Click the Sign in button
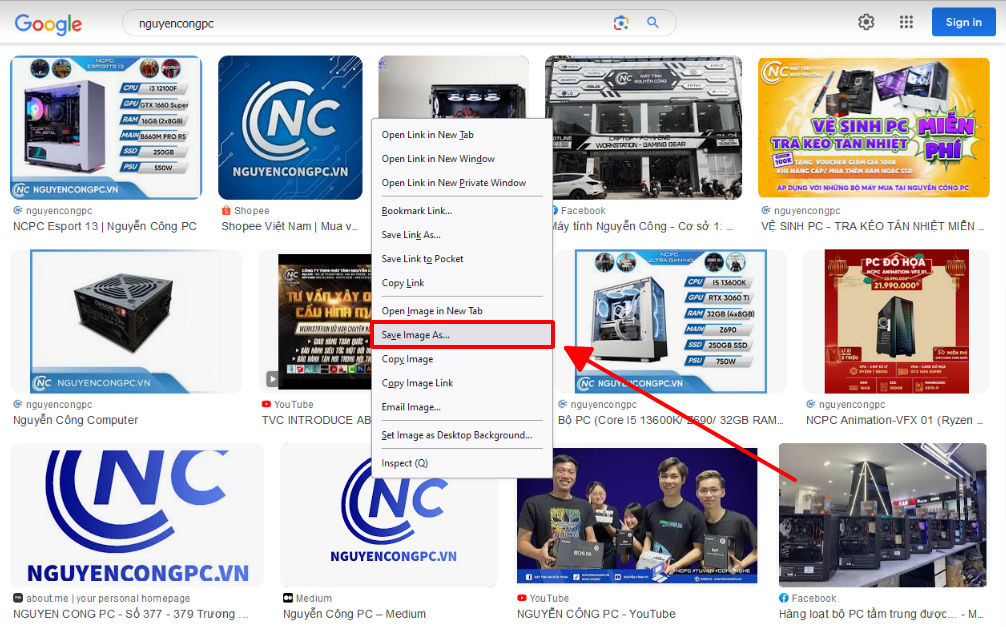 tap(964, 22)
